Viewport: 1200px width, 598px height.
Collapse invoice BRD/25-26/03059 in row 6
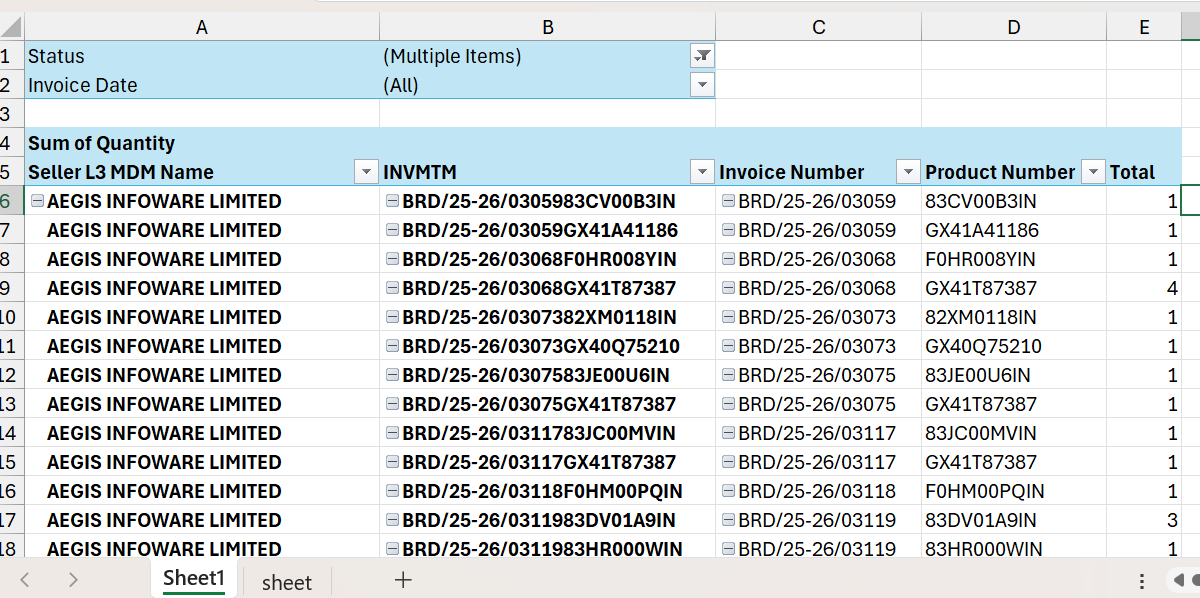(x=728, y=201)
